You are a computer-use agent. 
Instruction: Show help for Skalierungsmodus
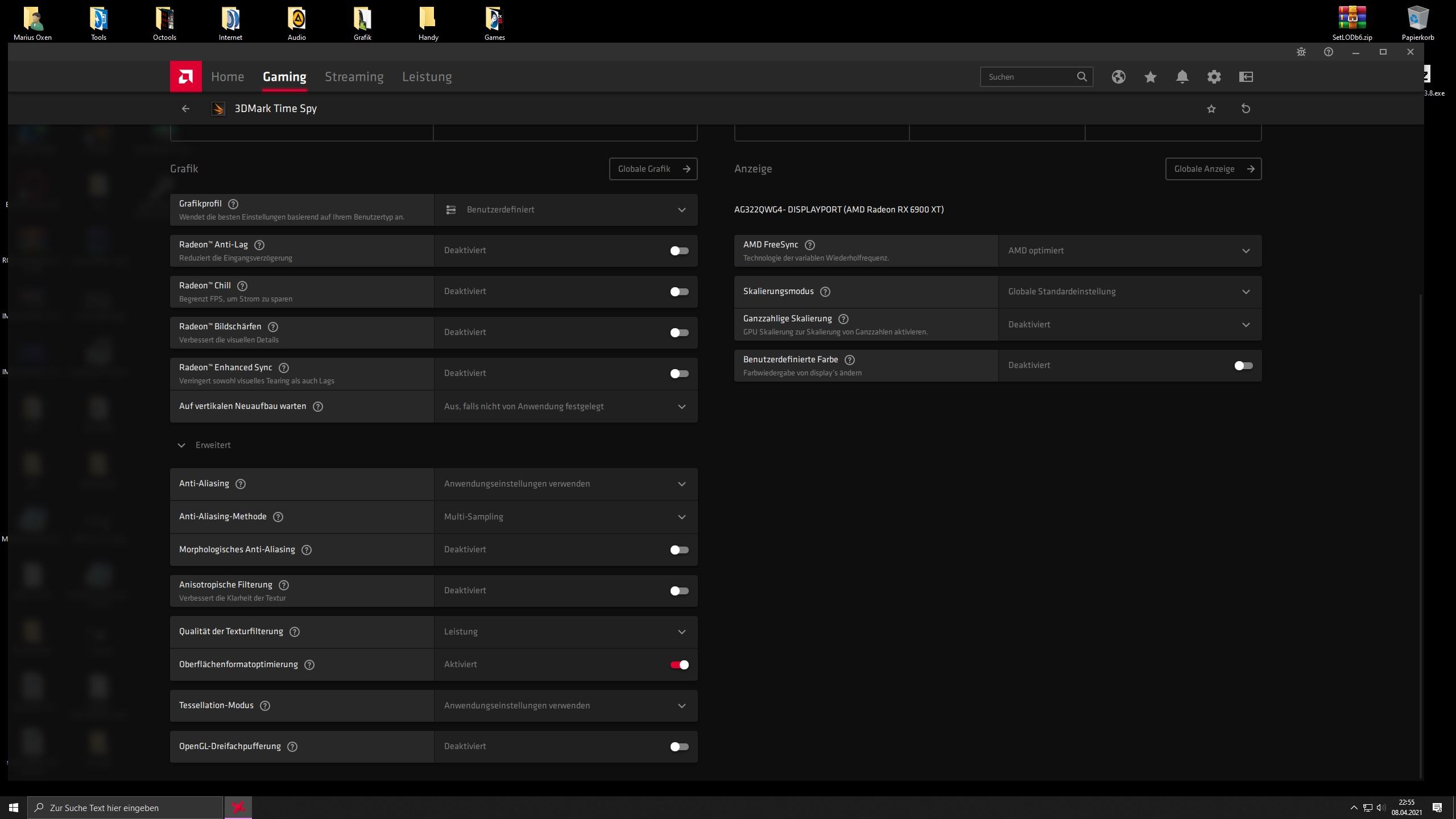pos(825,291)
